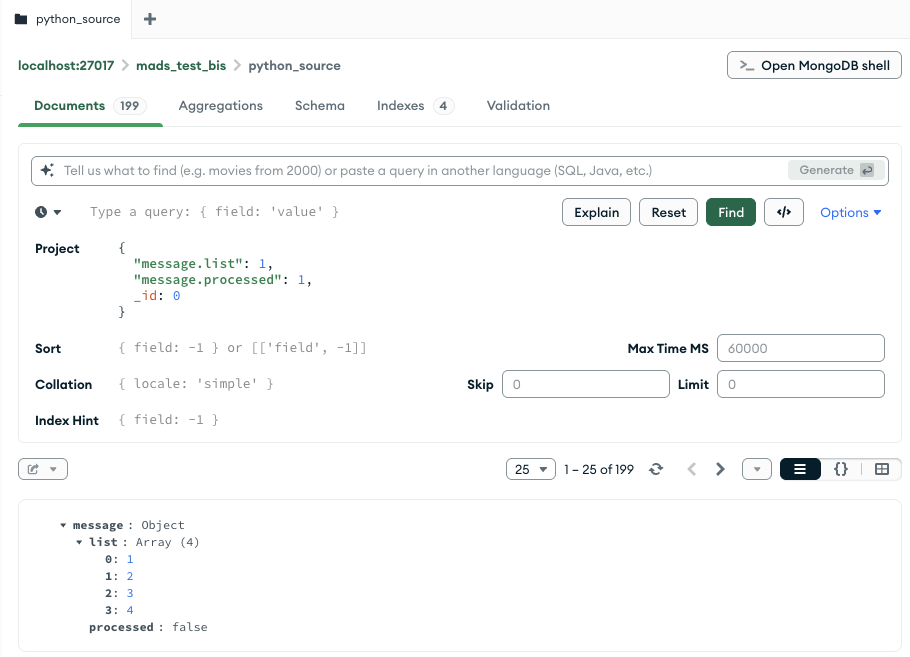Click the refresh documents icon

[x=656, y=469]
